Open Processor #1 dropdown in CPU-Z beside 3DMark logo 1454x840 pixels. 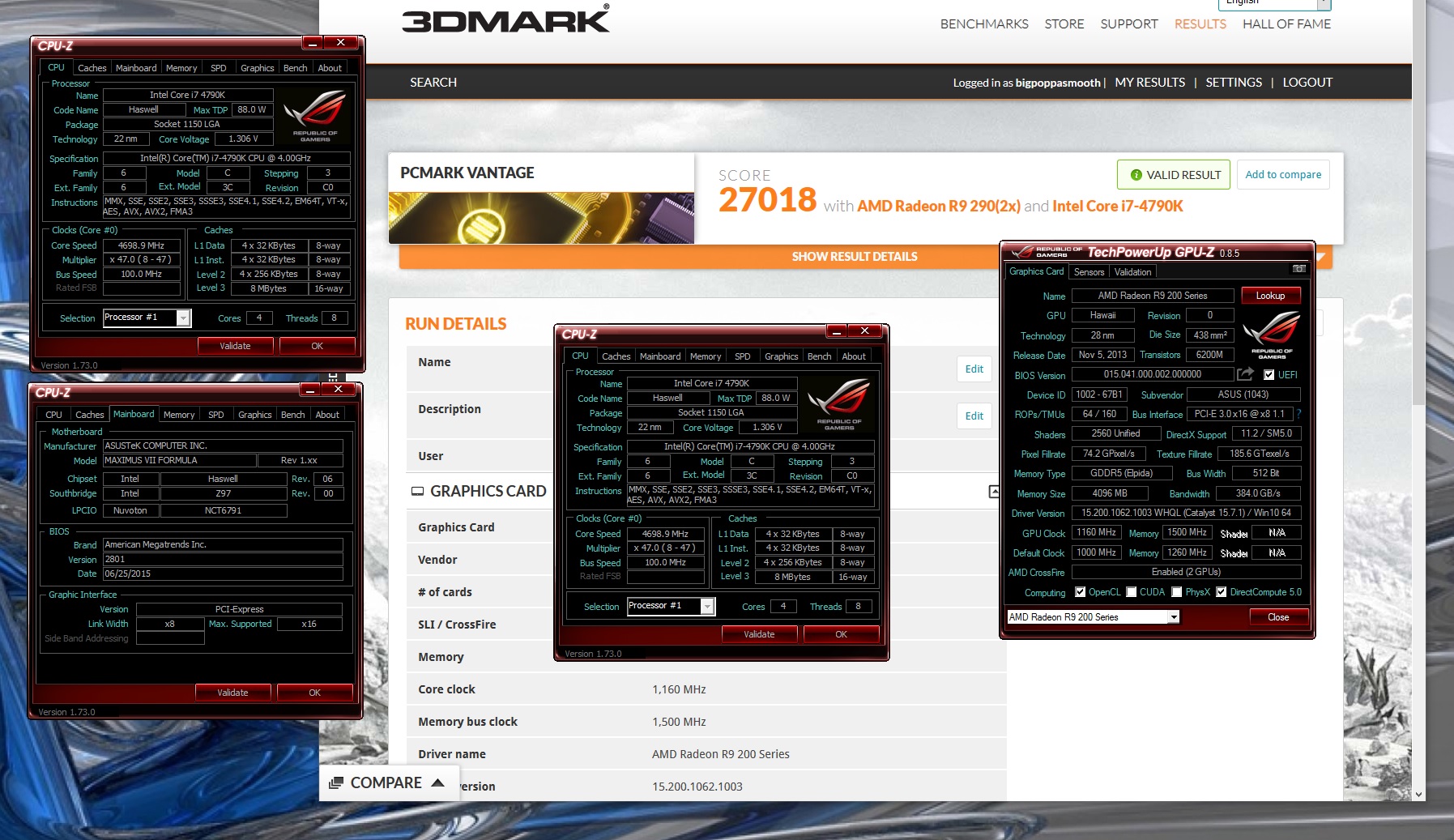click(x=183, y=318)
